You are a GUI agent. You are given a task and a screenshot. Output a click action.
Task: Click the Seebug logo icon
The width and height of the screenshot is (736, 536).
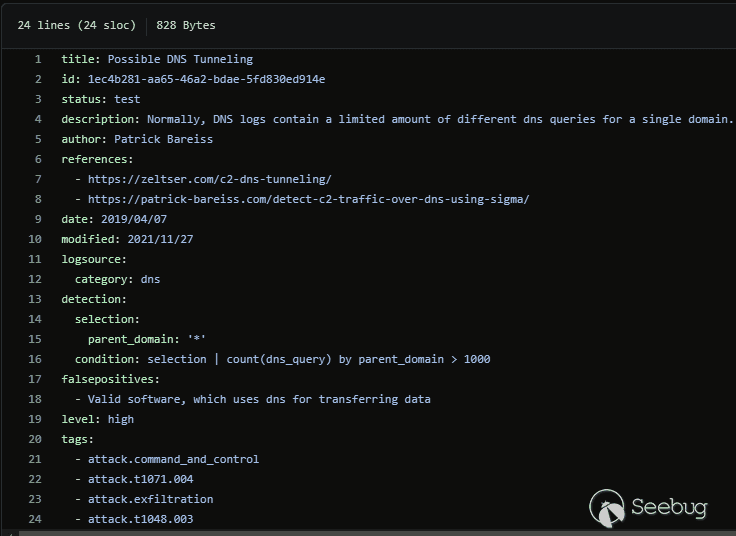[x=607, y=507]
